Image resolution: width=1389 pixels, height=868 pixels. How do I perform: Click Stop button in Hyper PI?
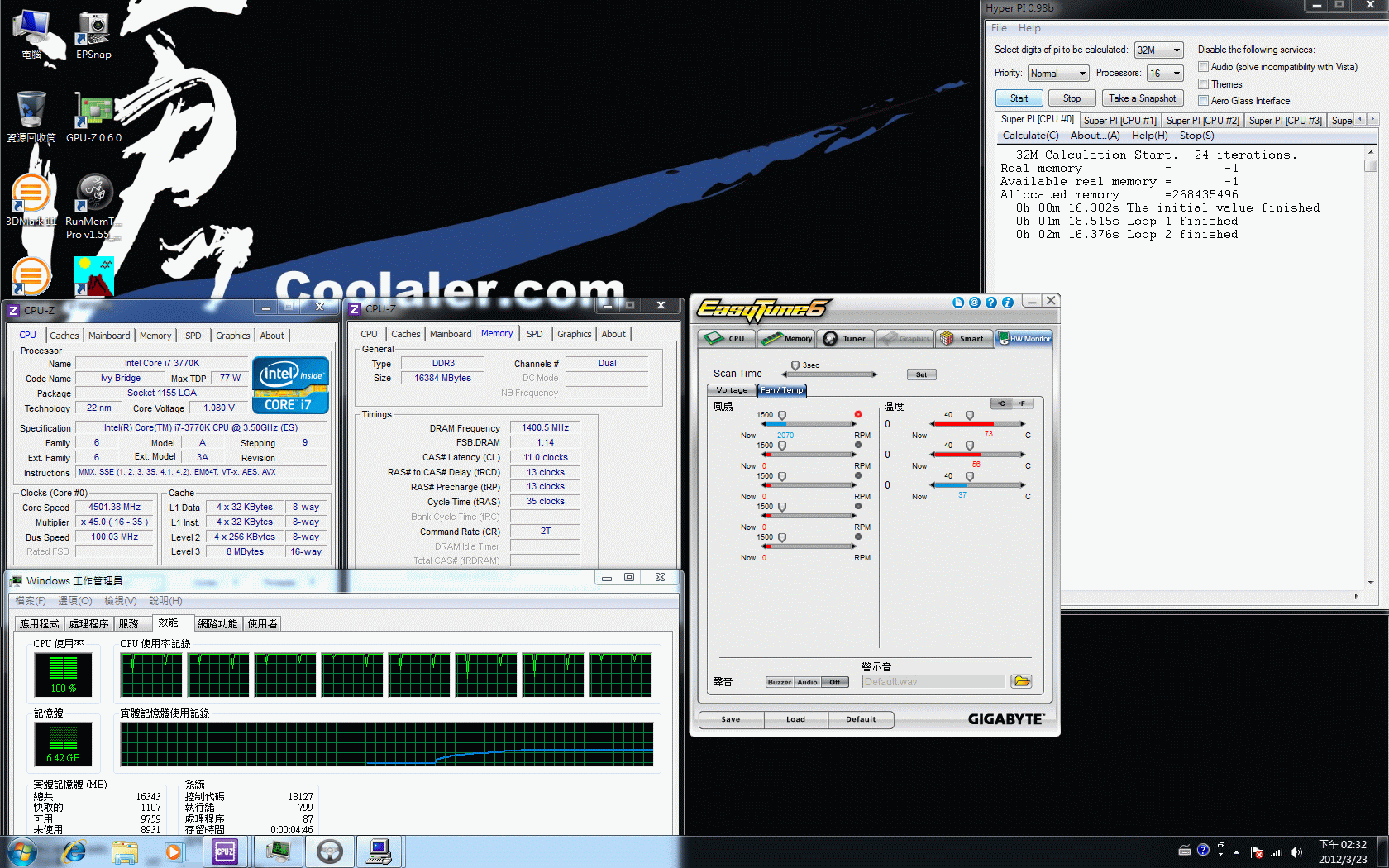[x=1072, y=98]
